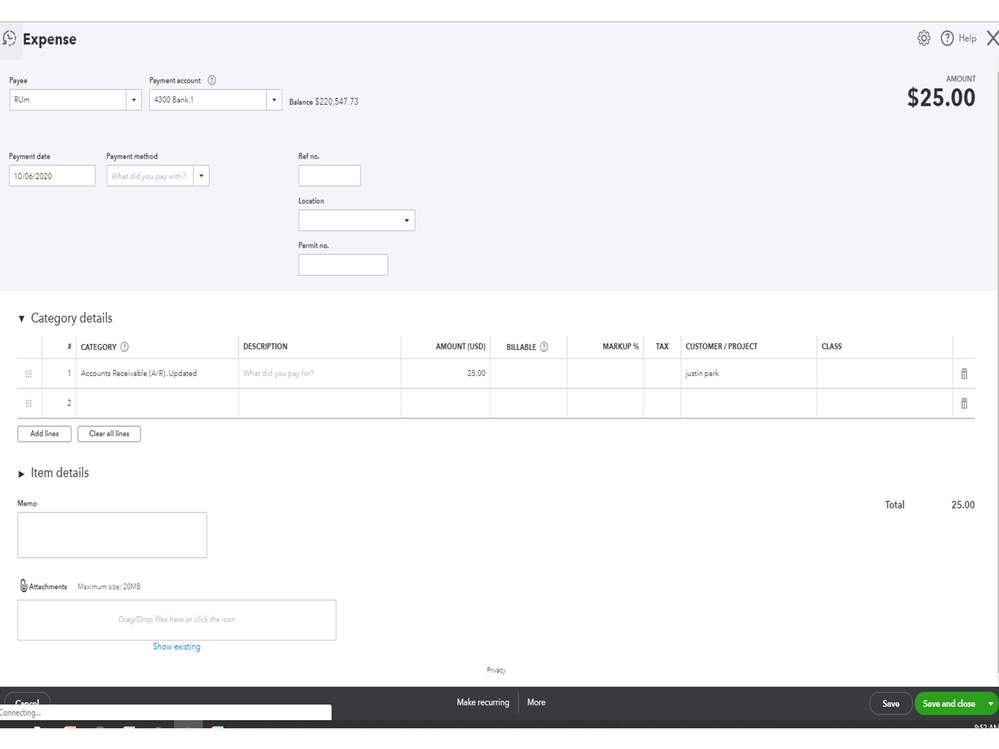
Task: Click the Help question mark icon
Action: [x=947, y=38]
